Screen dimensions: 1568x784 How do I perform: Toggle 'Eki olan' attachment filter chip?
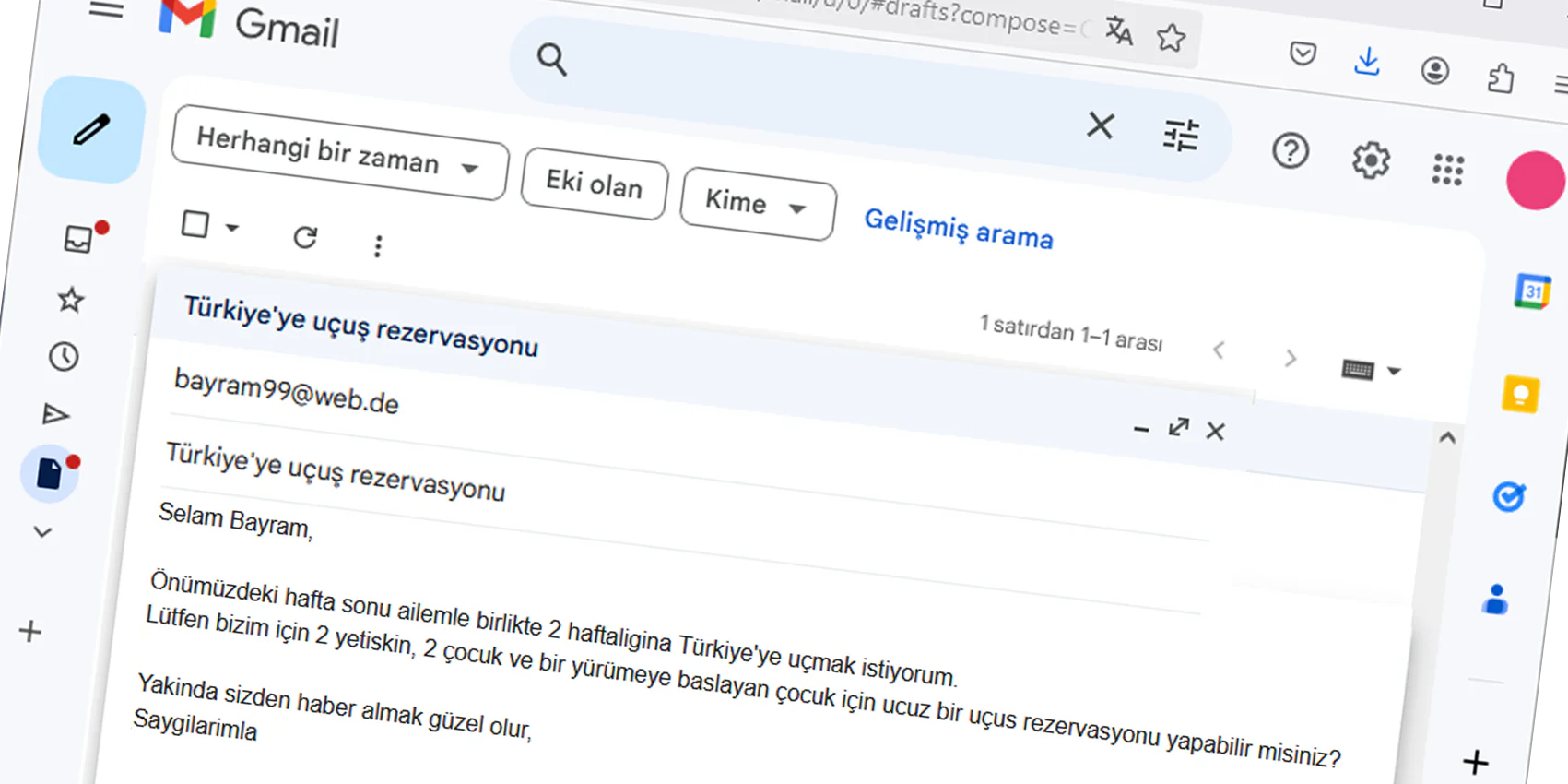point(595,183)
